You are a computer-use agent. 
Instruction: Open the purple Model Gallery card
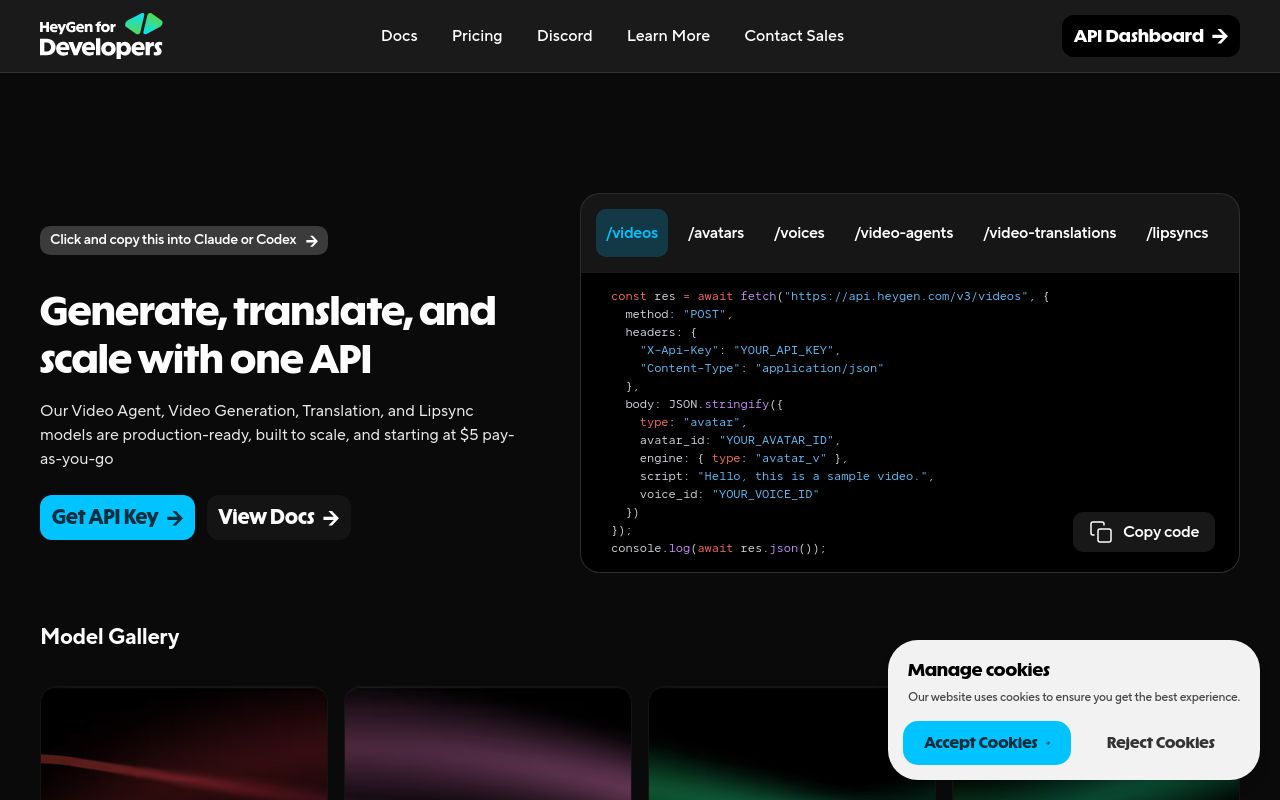coord(488,743)
